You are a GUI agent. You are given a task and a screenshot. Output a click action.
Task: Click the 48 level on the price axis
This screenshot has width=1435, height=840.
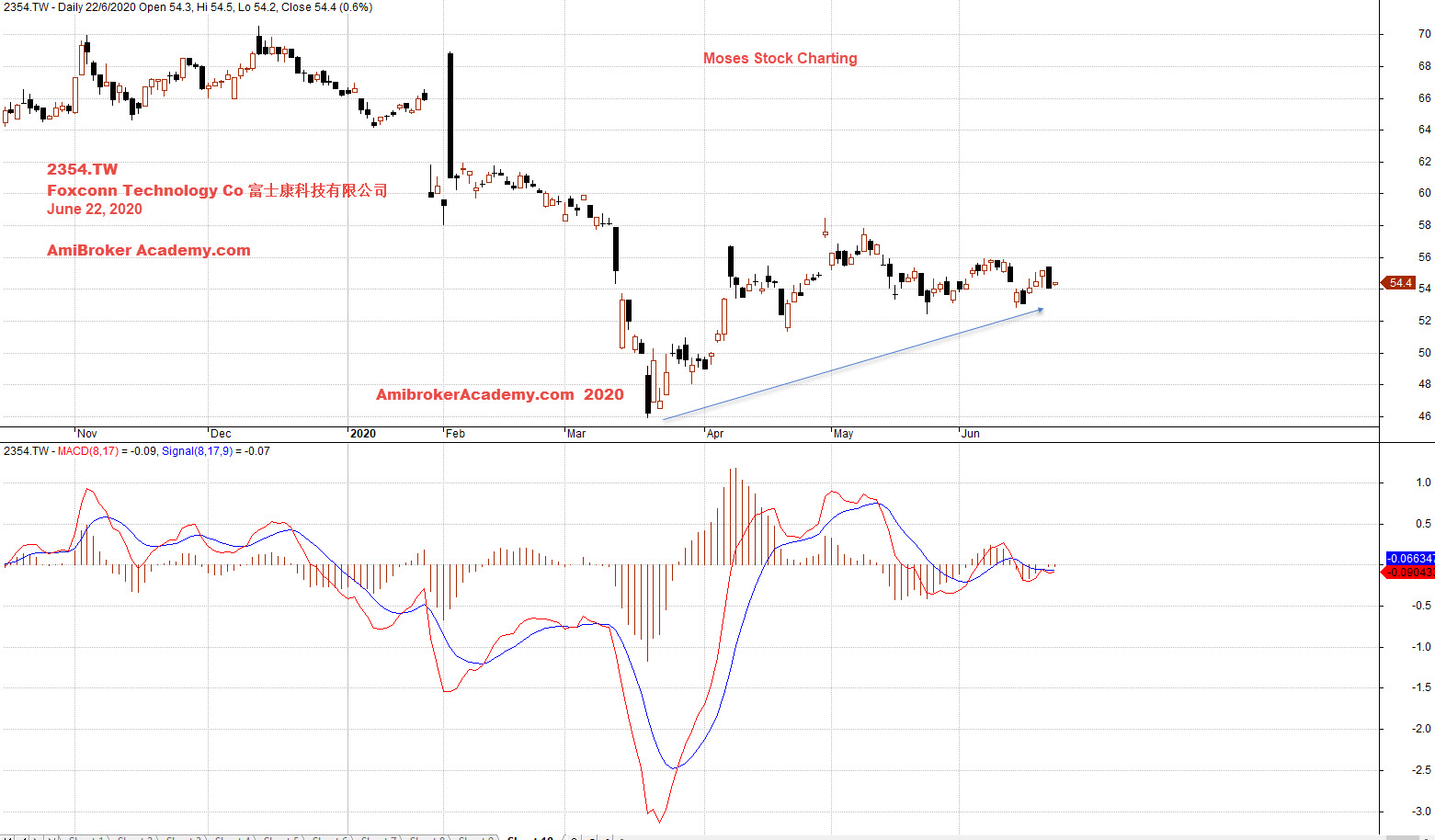[x=1424, y=384]
